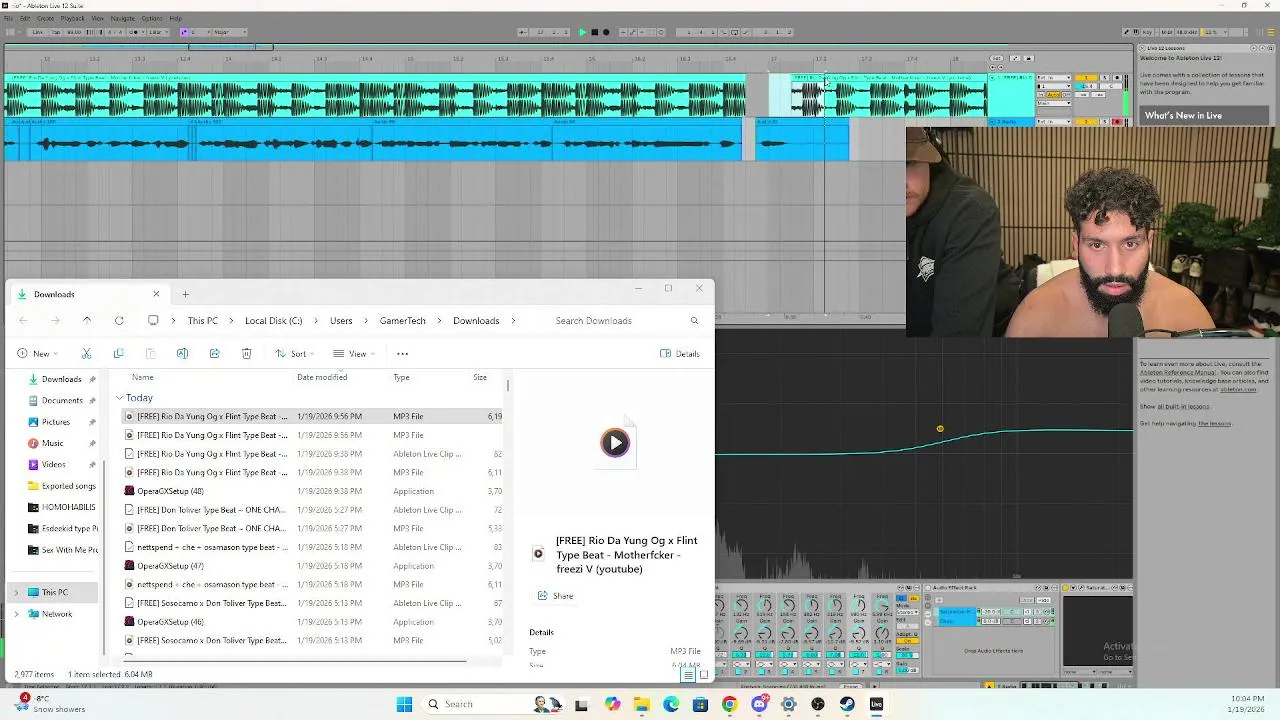Open Ableton Navigate menu
This screenshot has width=1280, height=720.
point(122,18)
